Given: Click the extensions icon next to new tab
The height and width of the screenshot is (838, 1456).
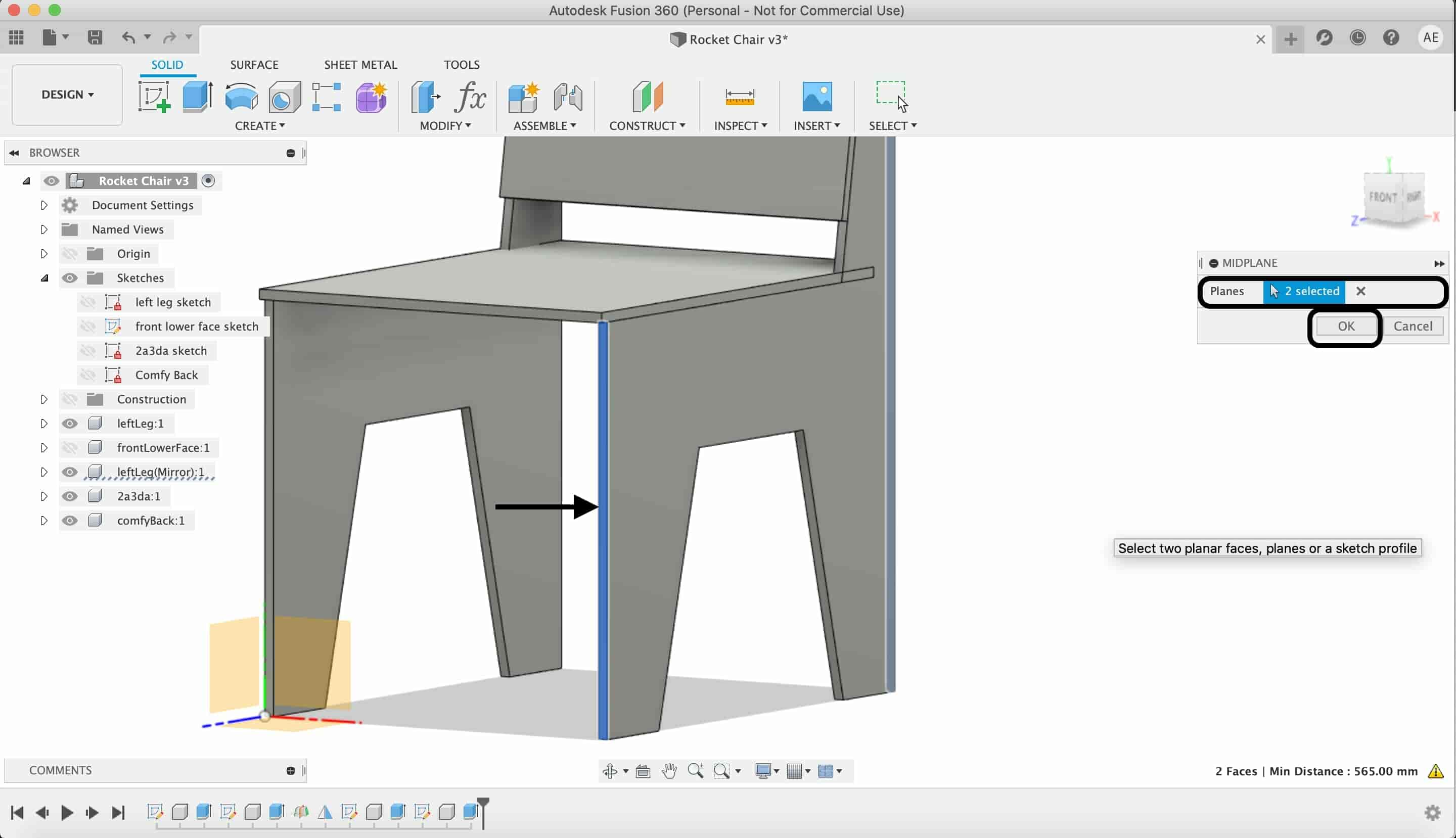Looking at the screenshot, I should click(x=1324, y=38).
